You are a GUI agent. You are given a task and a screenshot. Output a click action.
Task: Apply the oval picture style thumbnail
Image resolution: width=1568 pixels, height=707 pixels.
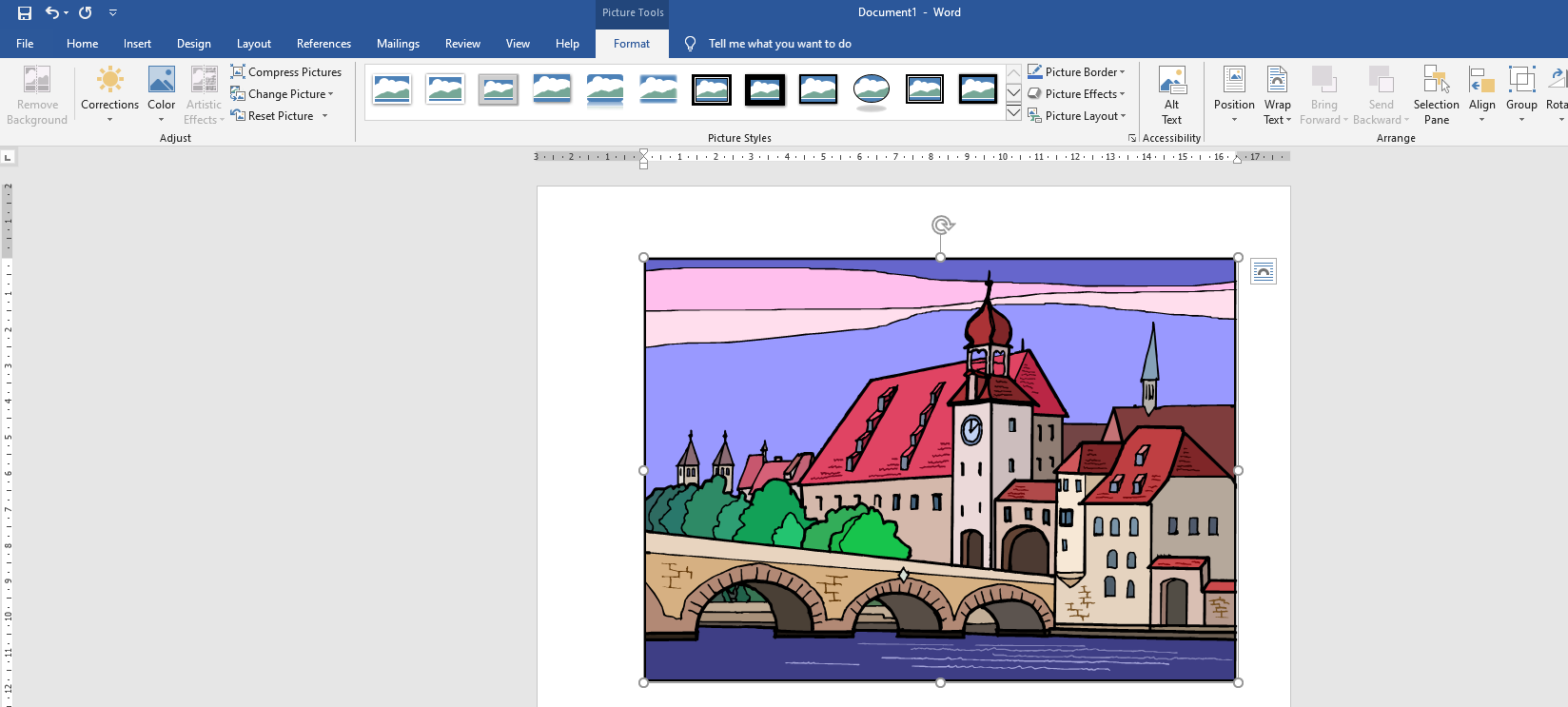(872, 90)
